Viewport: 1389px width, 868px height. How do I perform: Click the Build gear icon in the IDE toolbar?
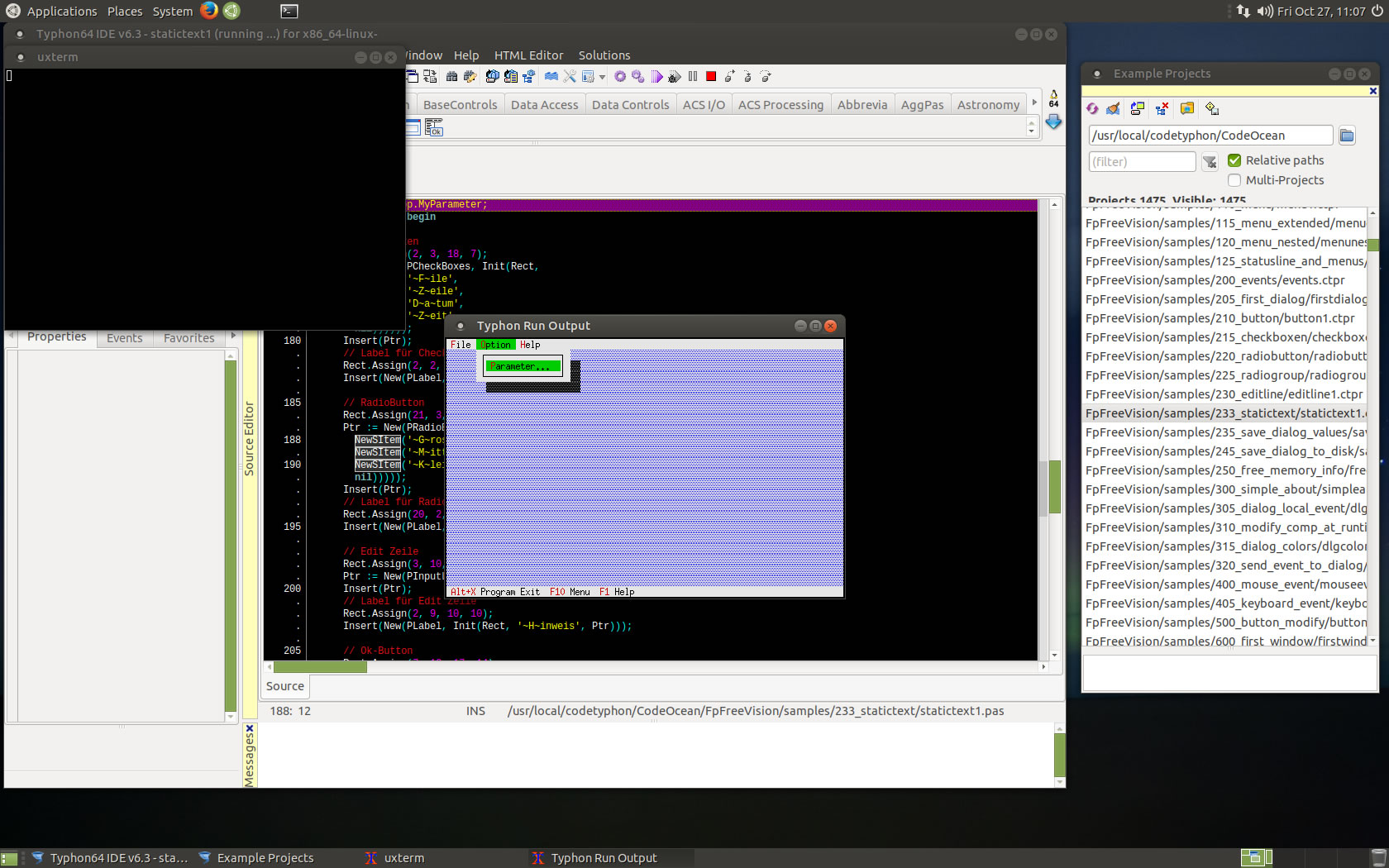[620, 76]
